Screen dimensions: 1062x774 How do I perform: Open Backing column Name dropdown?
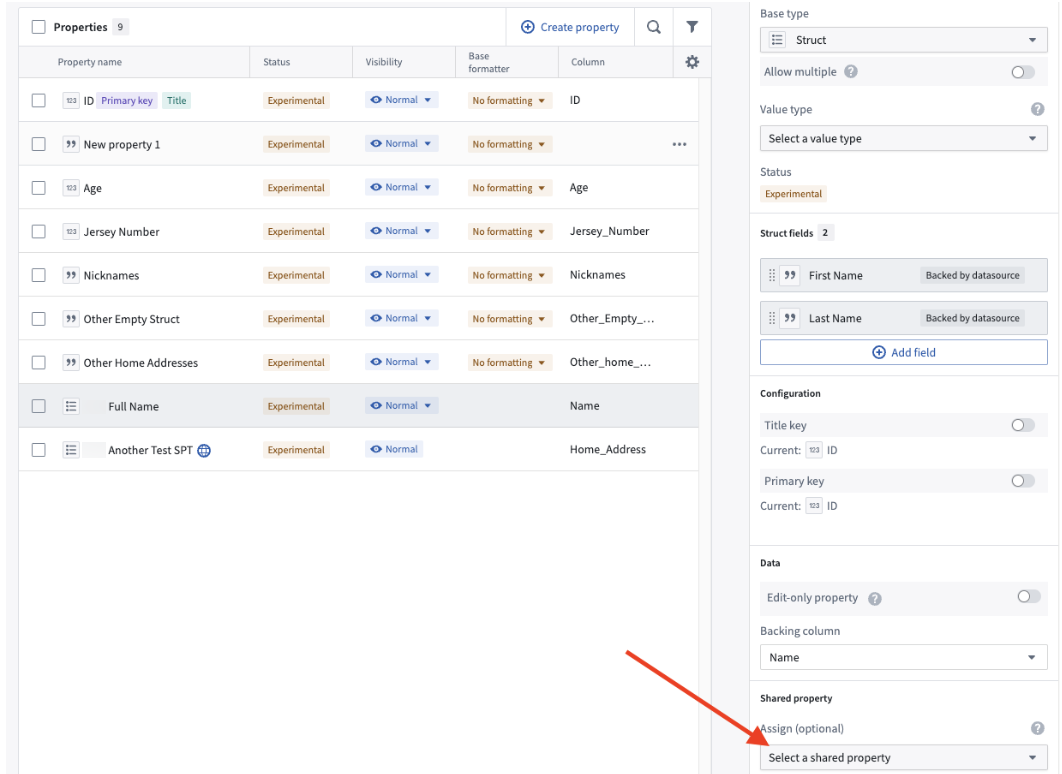coord(904,657)
